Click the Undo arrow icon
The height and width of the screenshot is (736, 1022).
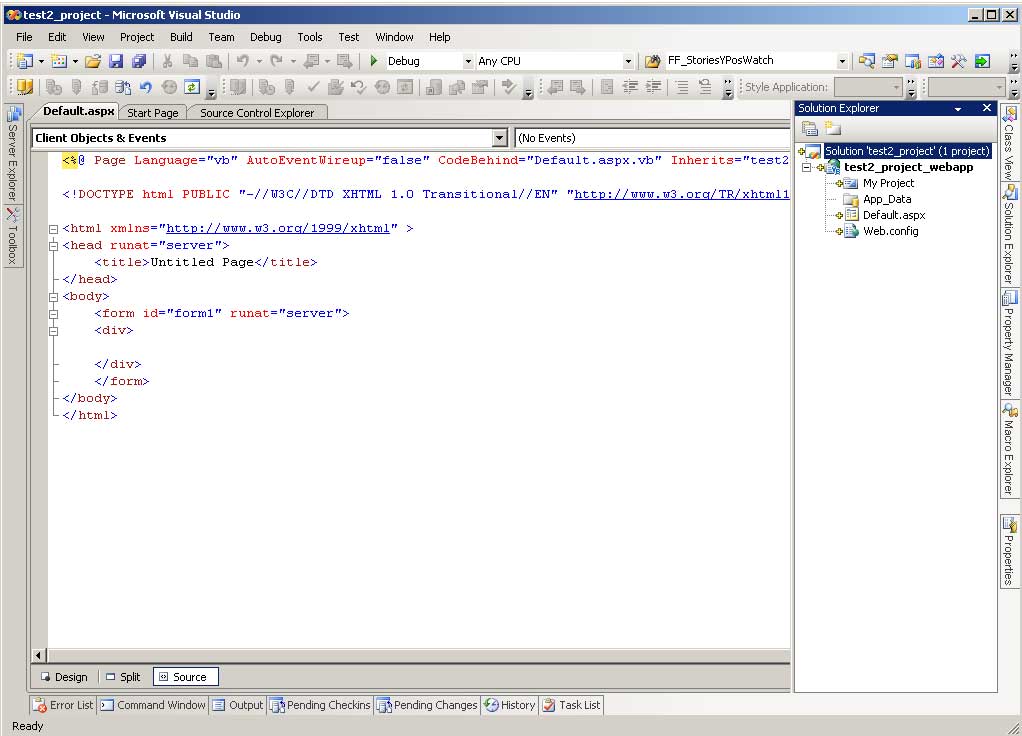[x=242, y=61]
